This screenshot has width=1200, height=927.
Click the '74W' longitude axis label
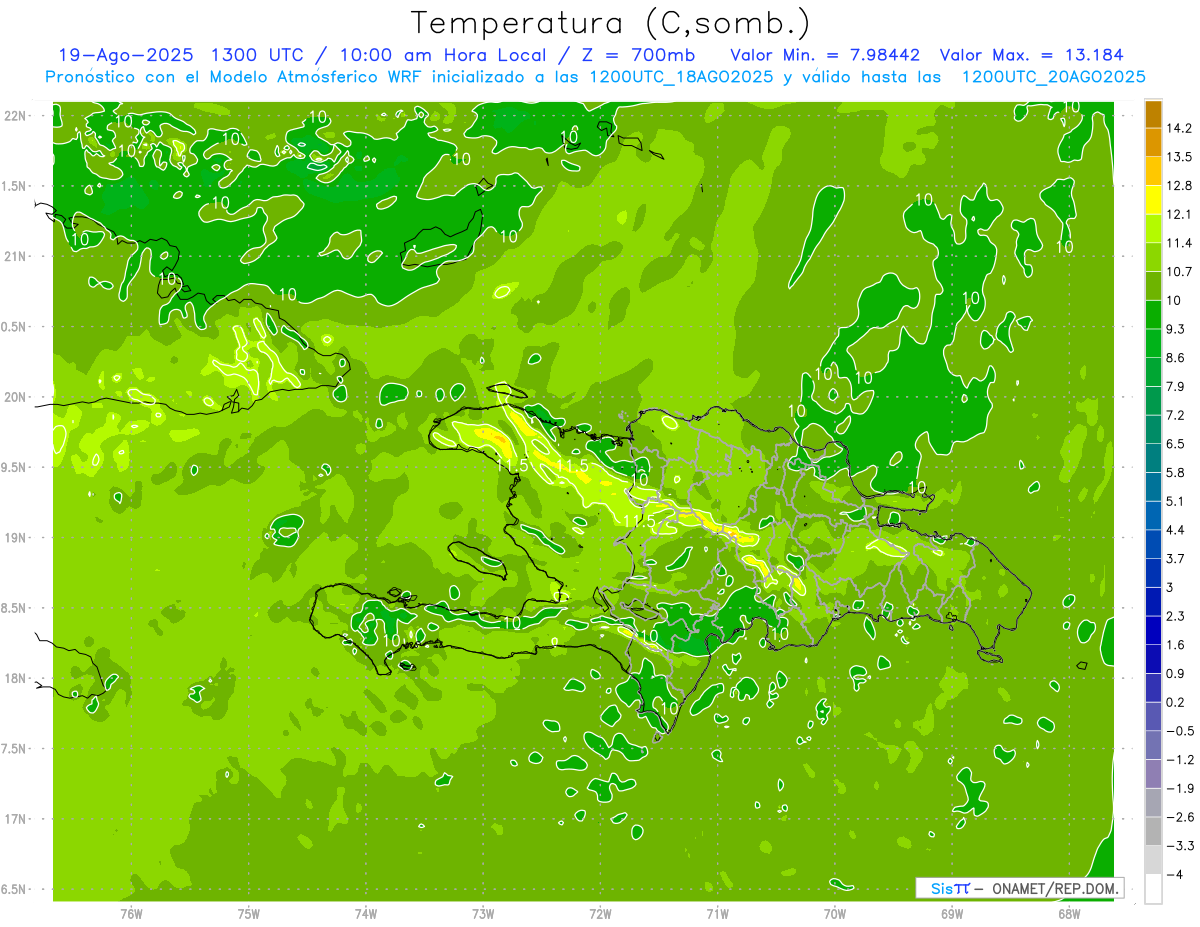pos(365,913)
